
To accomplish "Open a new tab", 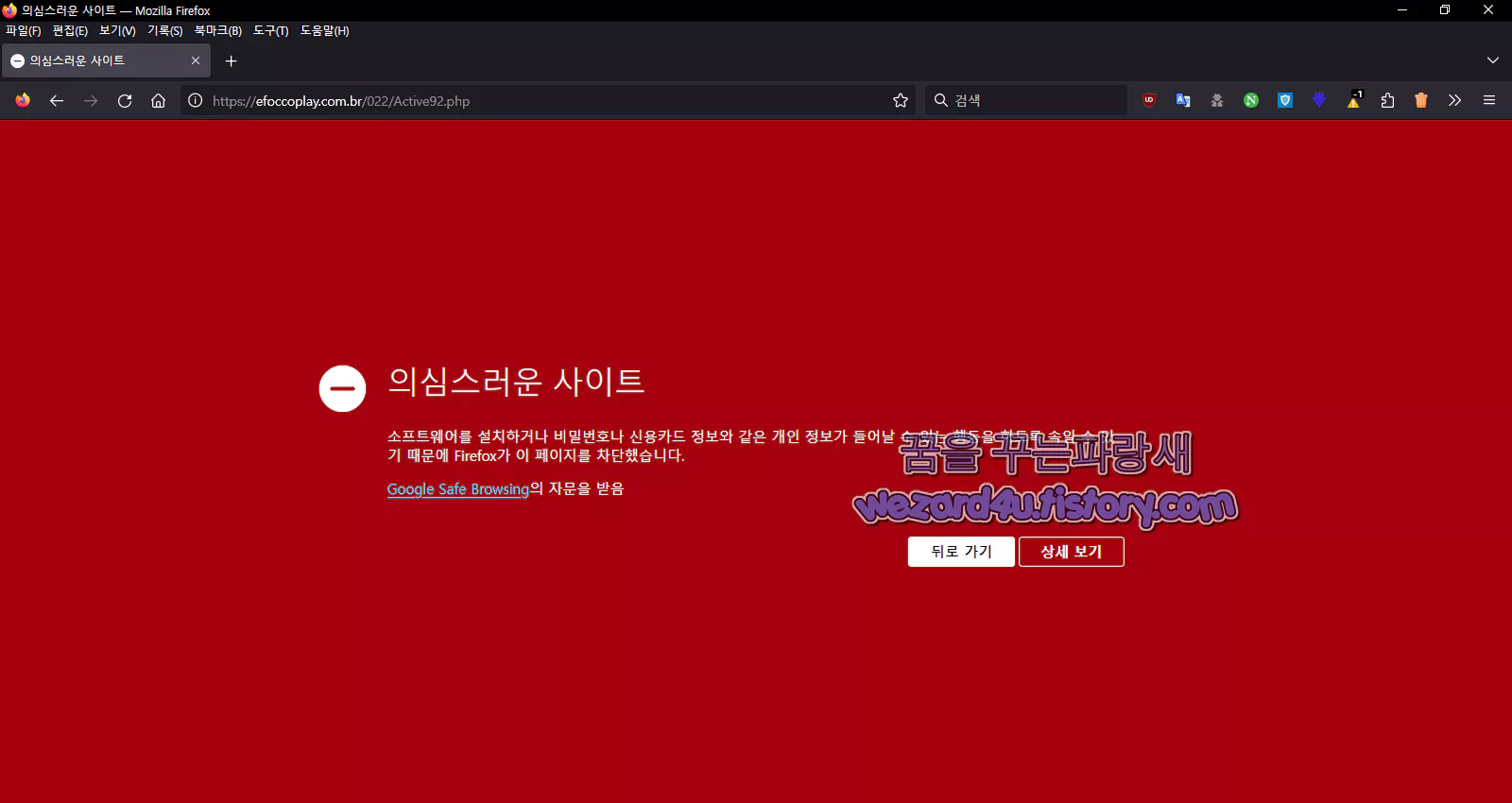I will pos(231,60).
